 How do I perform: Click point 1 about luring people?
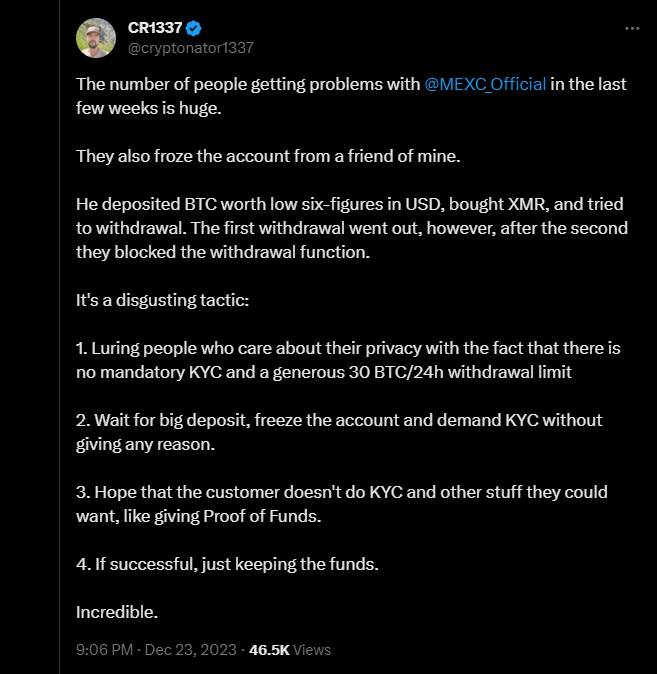(x=348, y=360)
